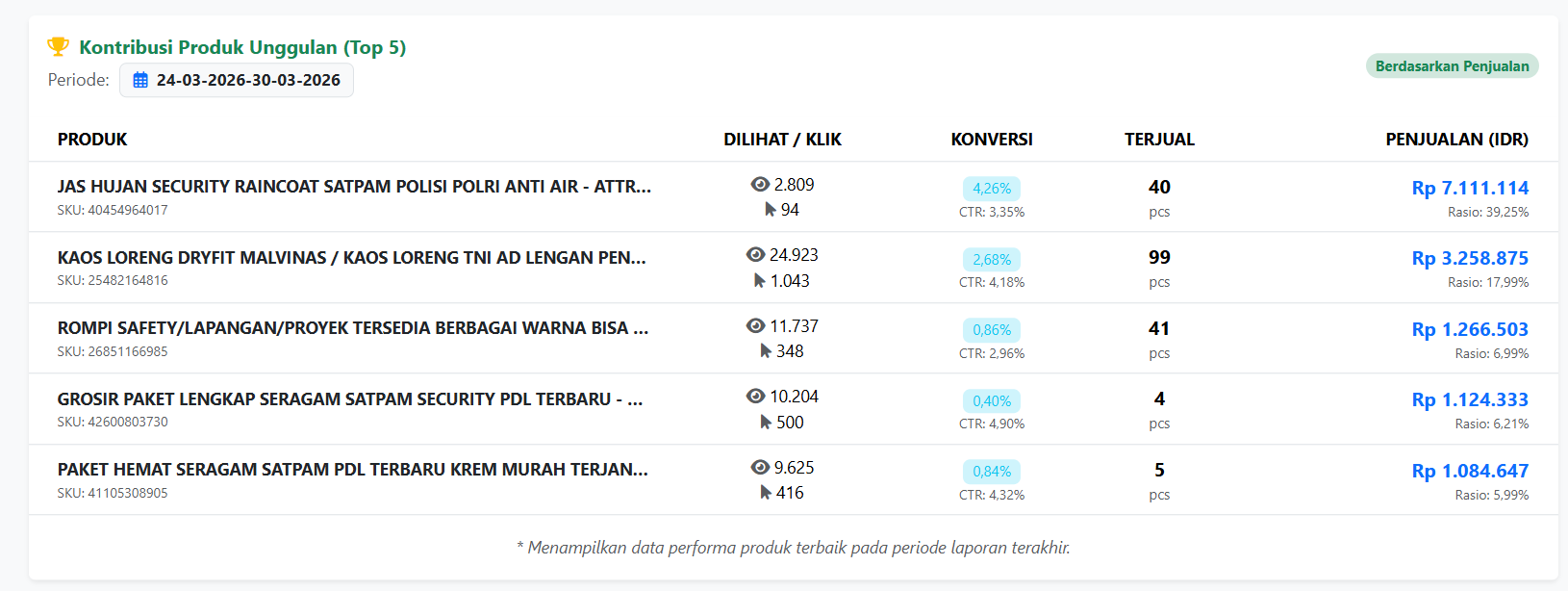Click the calendar icon in the period picker
The height and width of the screenshot is (591, 1568).
coord(140,81)
